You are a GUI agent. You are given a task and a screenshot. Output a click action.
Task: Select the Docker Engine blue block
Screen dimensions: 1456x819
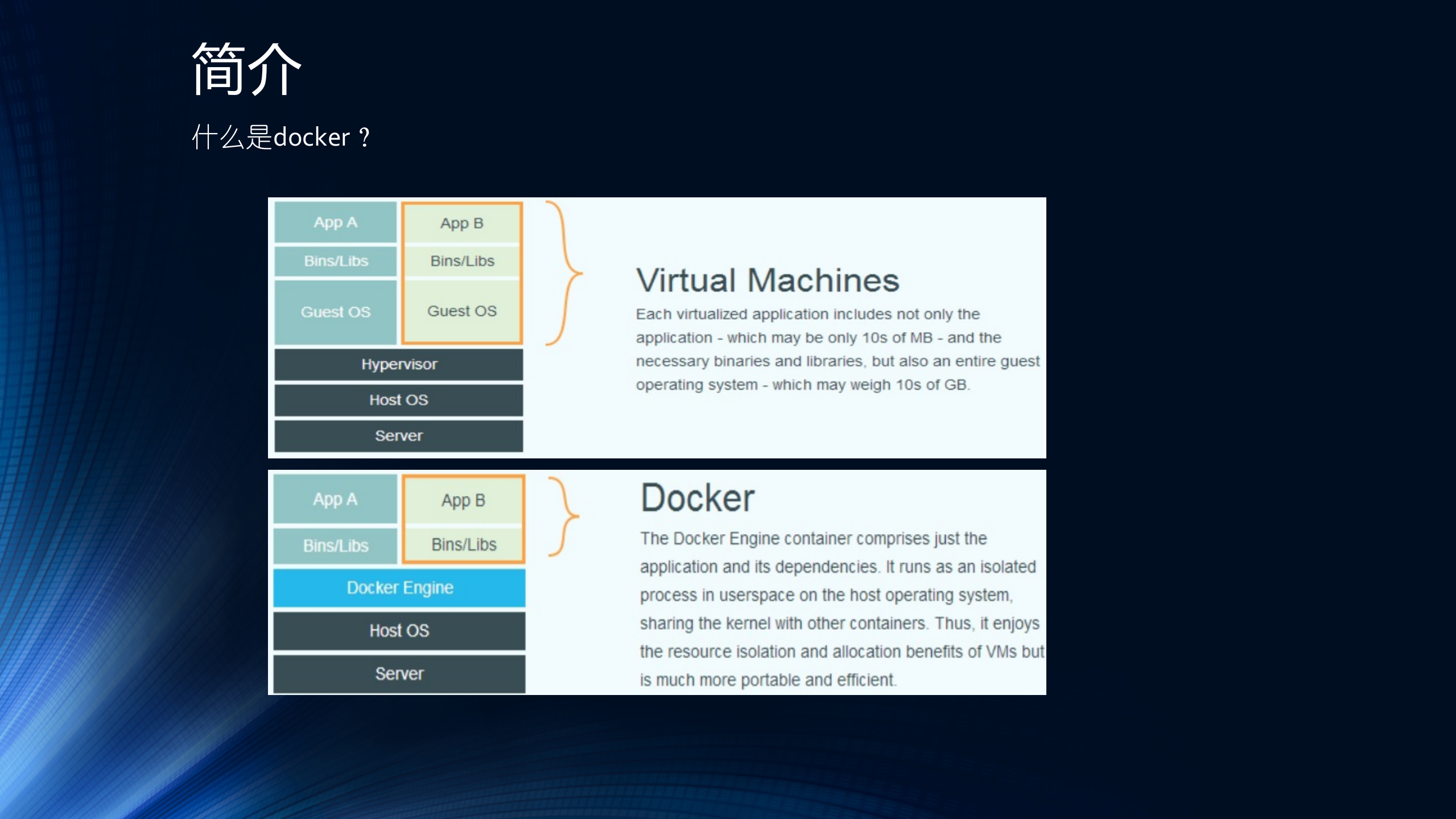coord(399,587)
